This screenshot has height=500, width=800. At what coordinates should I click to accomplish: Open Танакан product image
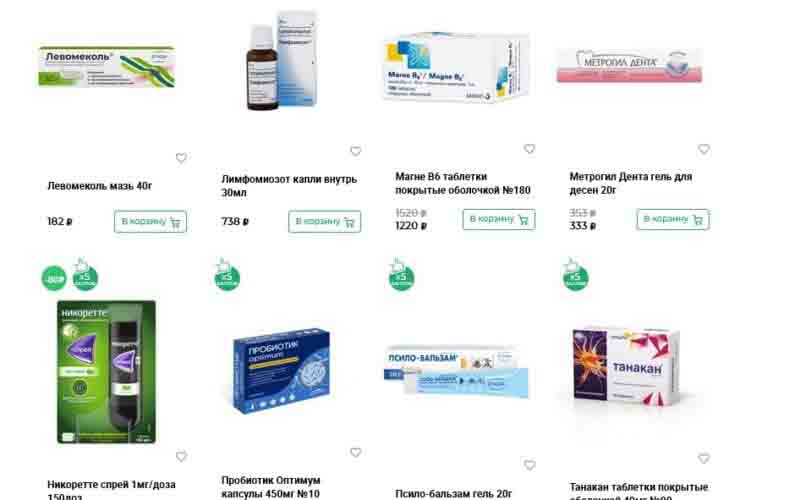point(626,366)
